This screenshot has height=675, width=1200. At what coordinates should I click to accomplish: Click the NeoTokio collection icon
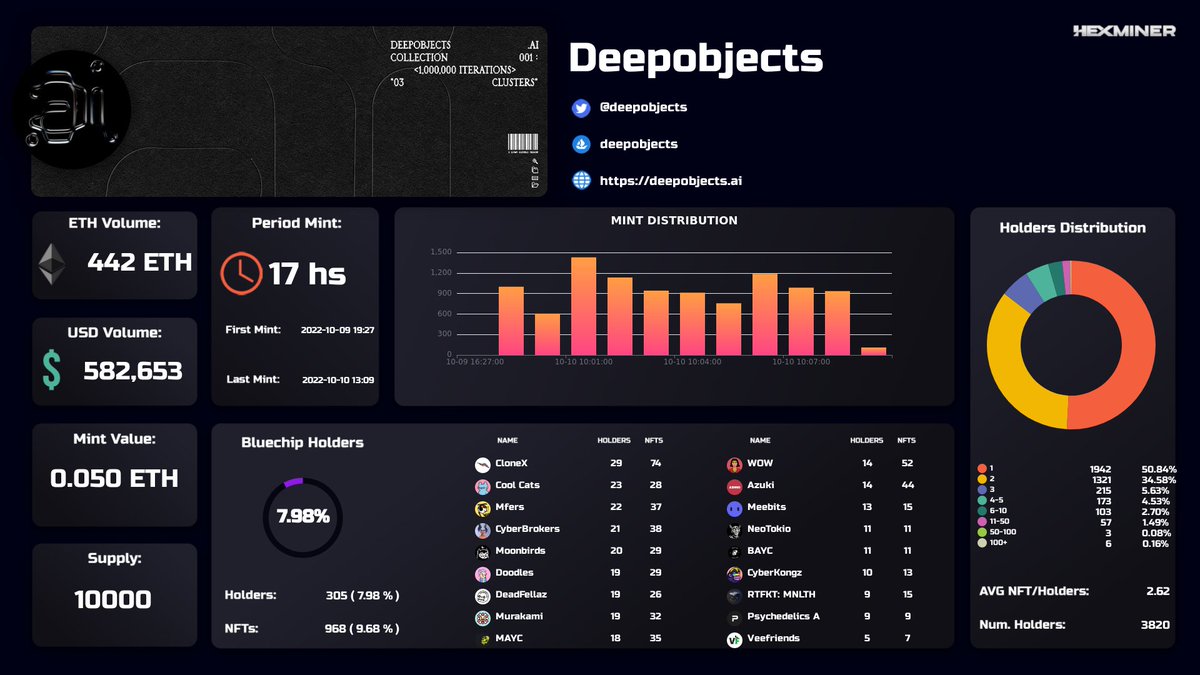click(x=735, y=530)
